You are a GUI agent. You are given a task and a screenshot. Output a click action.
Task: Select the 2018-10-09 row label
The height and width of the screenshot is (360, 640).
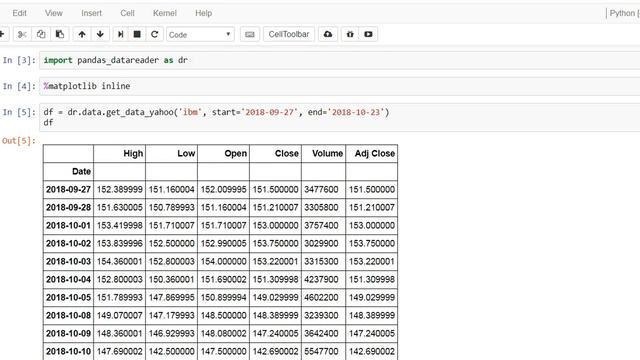click(x=68, y=333)
